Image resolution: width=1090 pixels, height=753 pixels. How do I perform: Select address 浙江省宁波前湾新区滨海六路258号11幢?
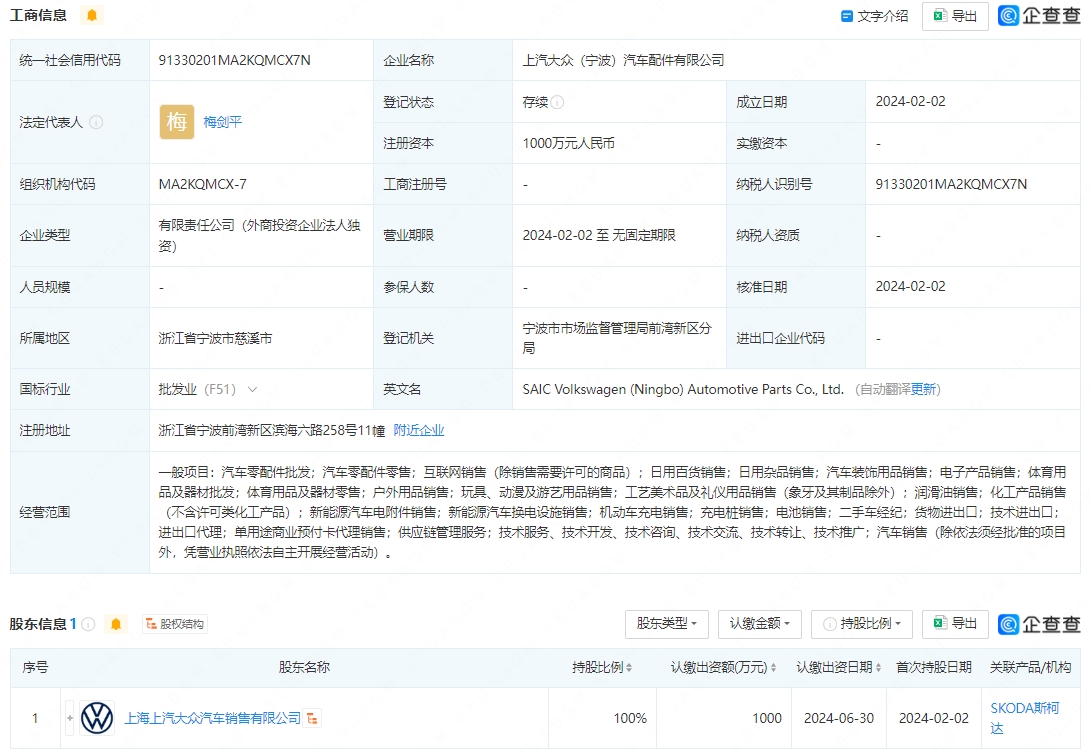pyautogui.click(x=272, y=430)
